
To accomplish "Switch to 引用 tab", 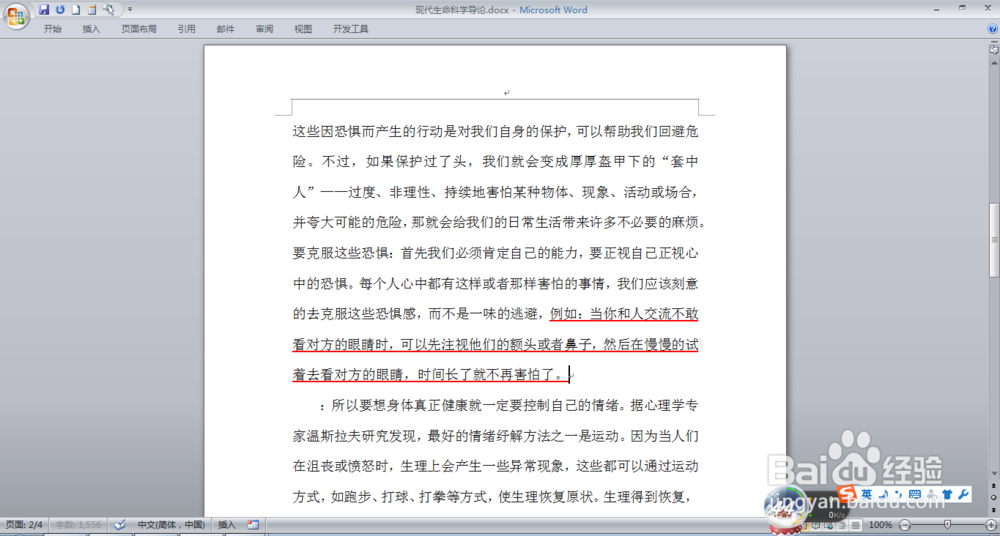I will [187, 29].
